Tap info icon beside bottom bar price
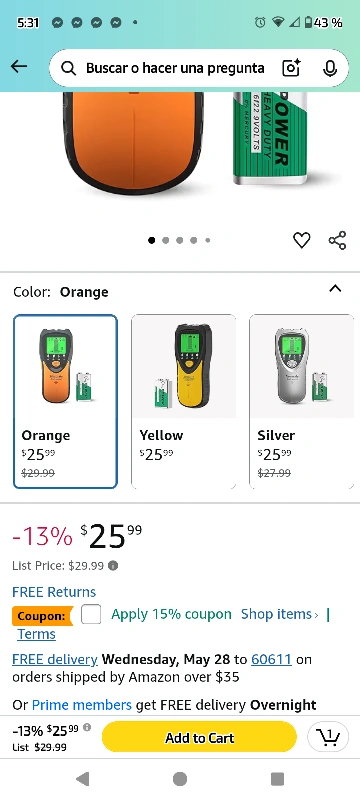Image resolution: width=360 pixels, height=800 pixels. point(87,728)
